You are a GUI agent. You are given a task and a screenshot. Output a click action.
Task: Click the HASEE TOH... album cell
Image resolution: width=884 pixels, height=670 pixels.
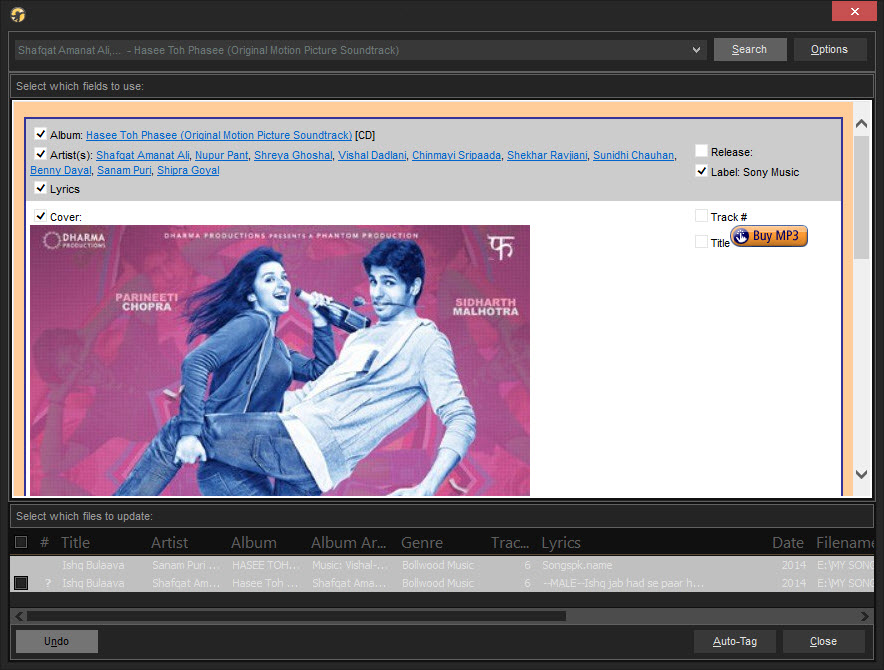tap(266, 565)
